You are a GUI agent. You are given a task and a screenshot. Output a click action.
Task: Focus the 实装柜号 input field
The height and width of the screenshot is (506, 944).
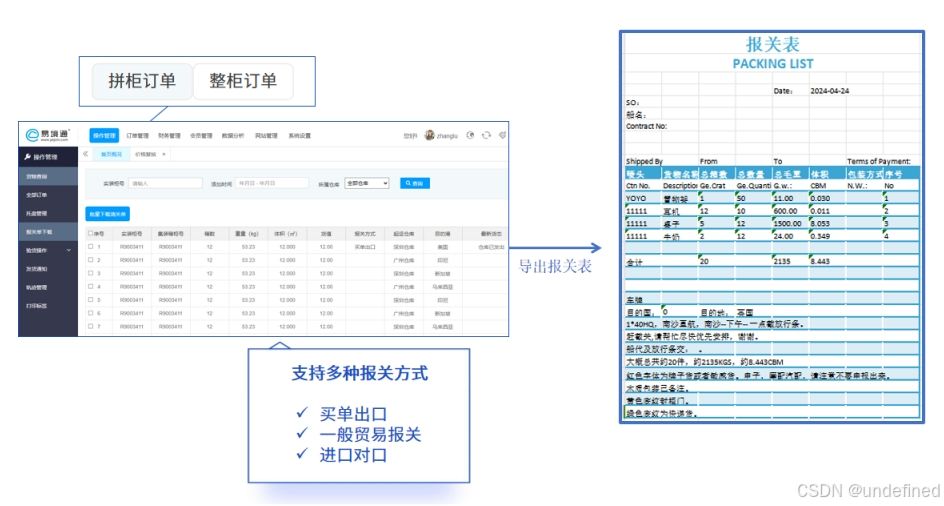click(x=165, y=183)
